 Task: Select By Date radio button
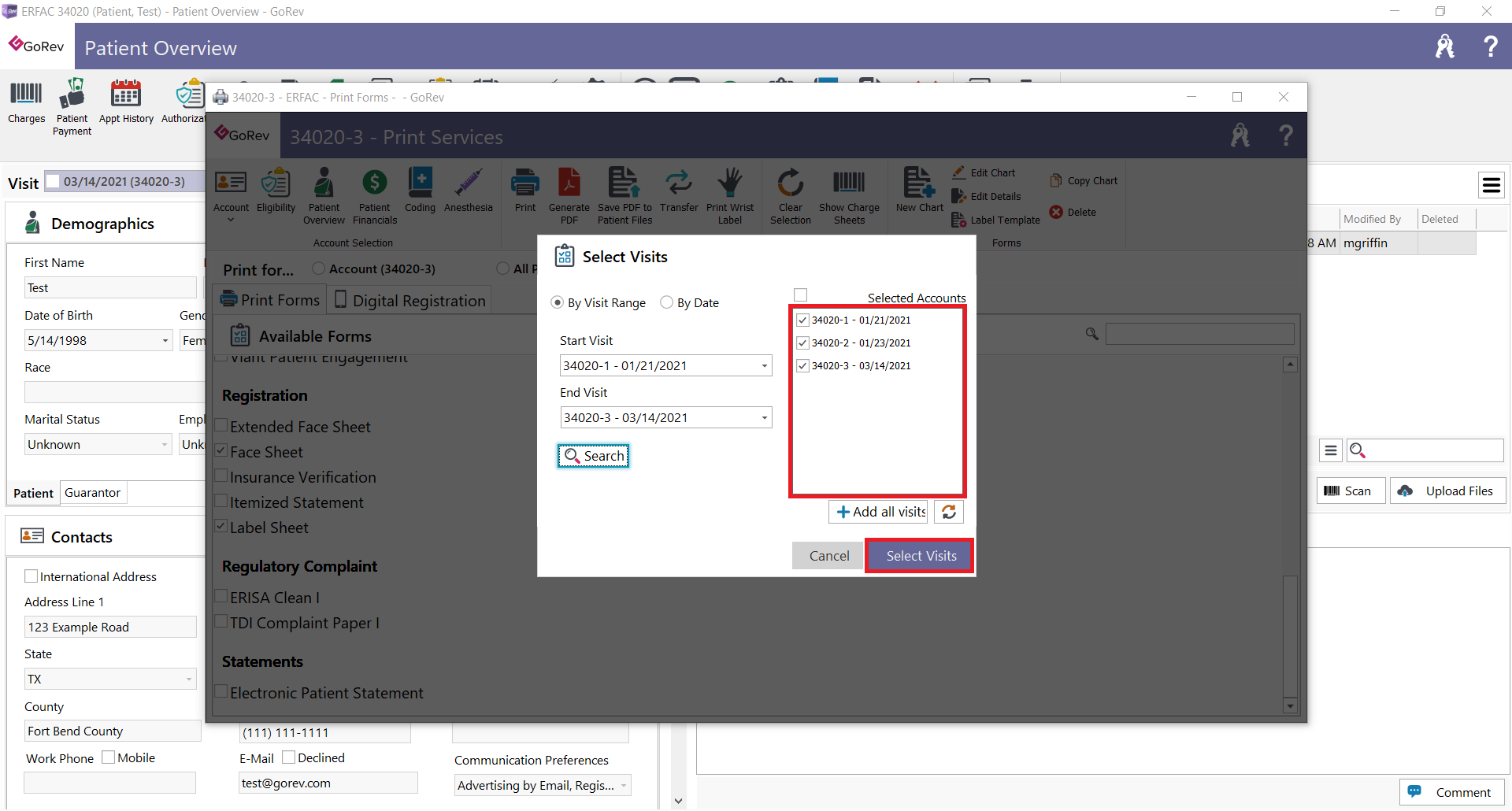[x=666, y=302]
